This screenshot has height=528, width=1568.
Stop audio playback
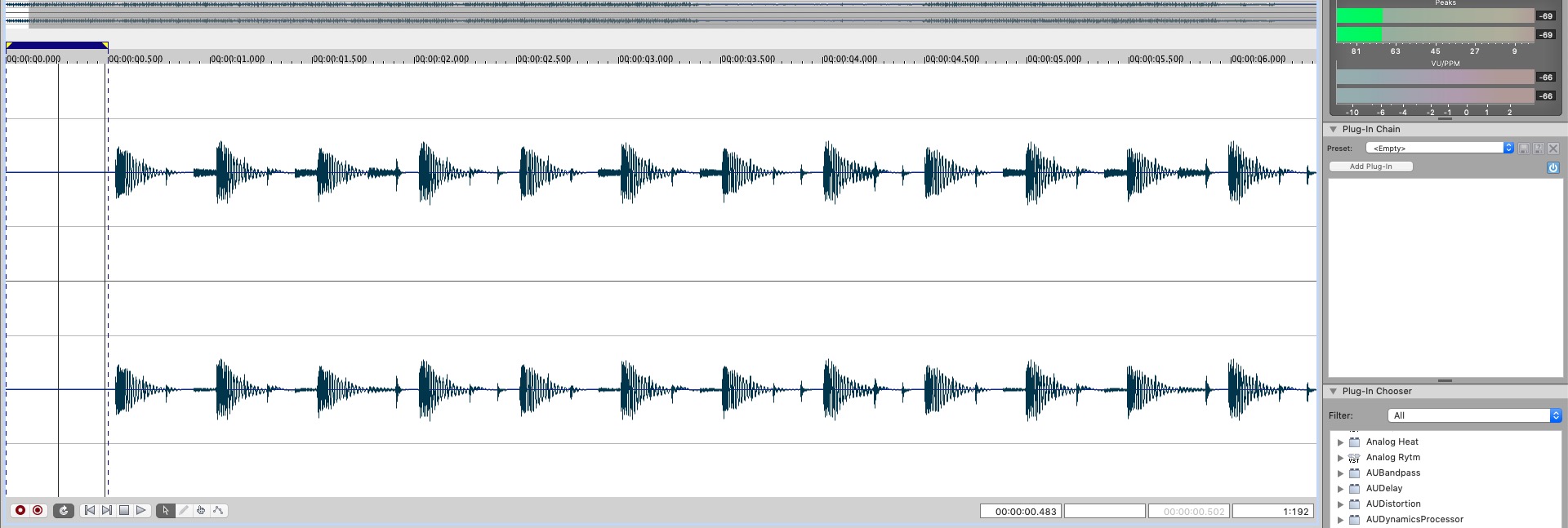[x=124, y=511]
